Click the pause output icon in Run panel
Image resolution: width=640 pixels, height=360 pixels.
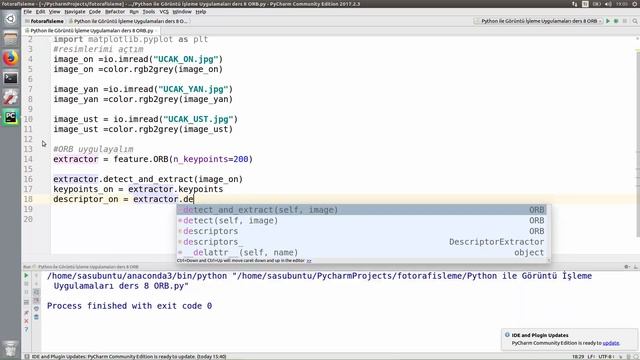coord(26,292)
